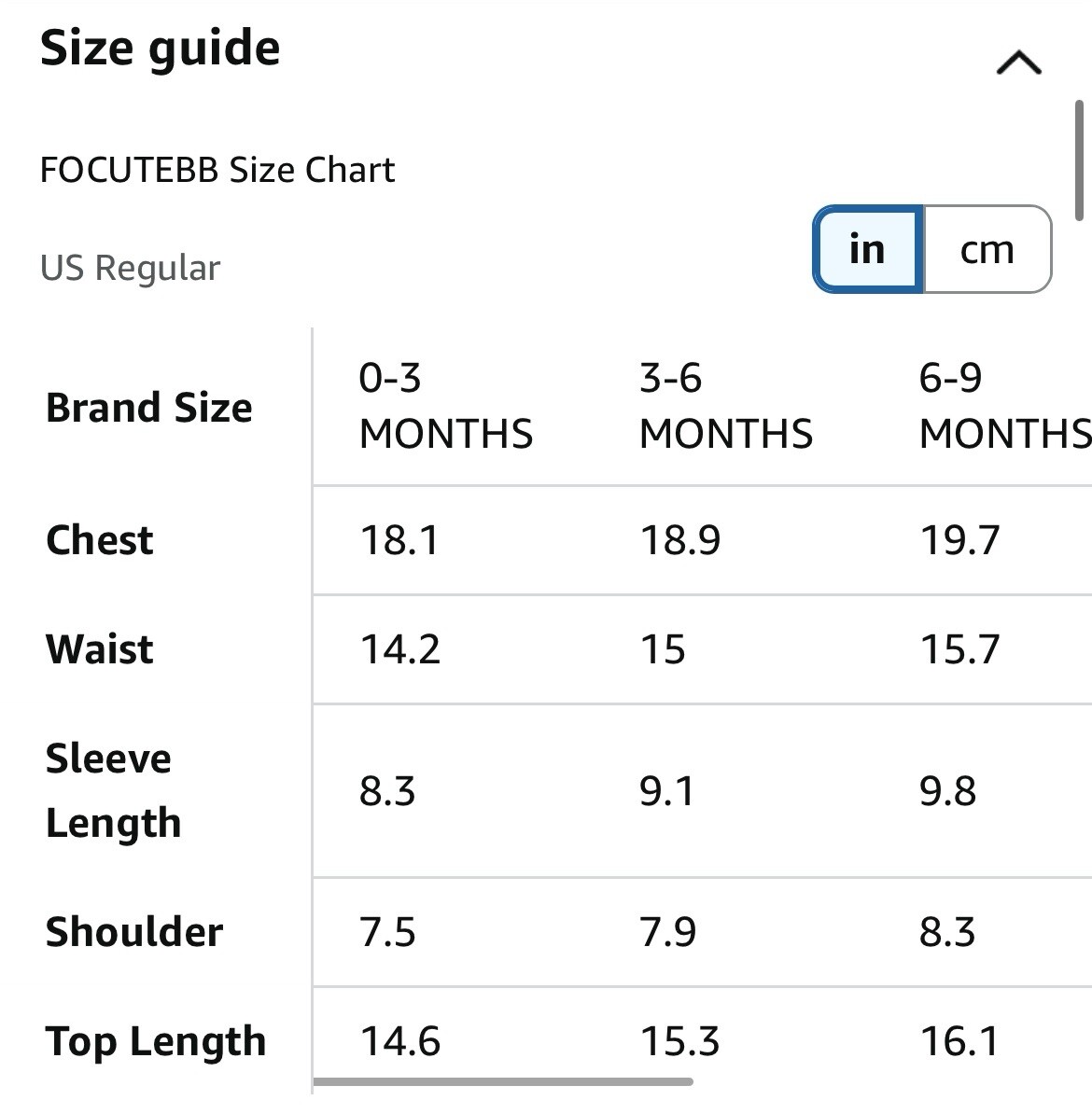Click the Brand Size row label
Screen dimensions: 1092x1114
point(149,408)
